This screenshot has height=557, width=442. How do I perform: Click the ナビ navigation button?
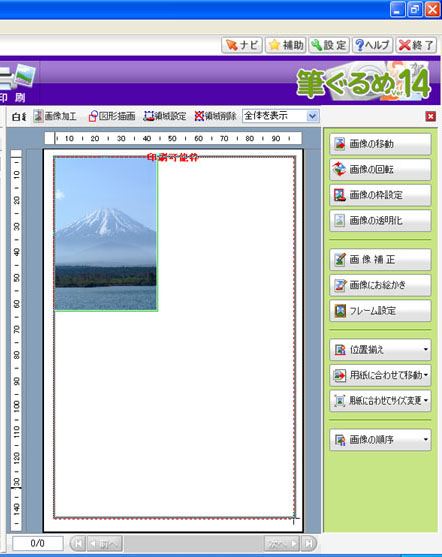pyautogui.click(x=242, y=45)
